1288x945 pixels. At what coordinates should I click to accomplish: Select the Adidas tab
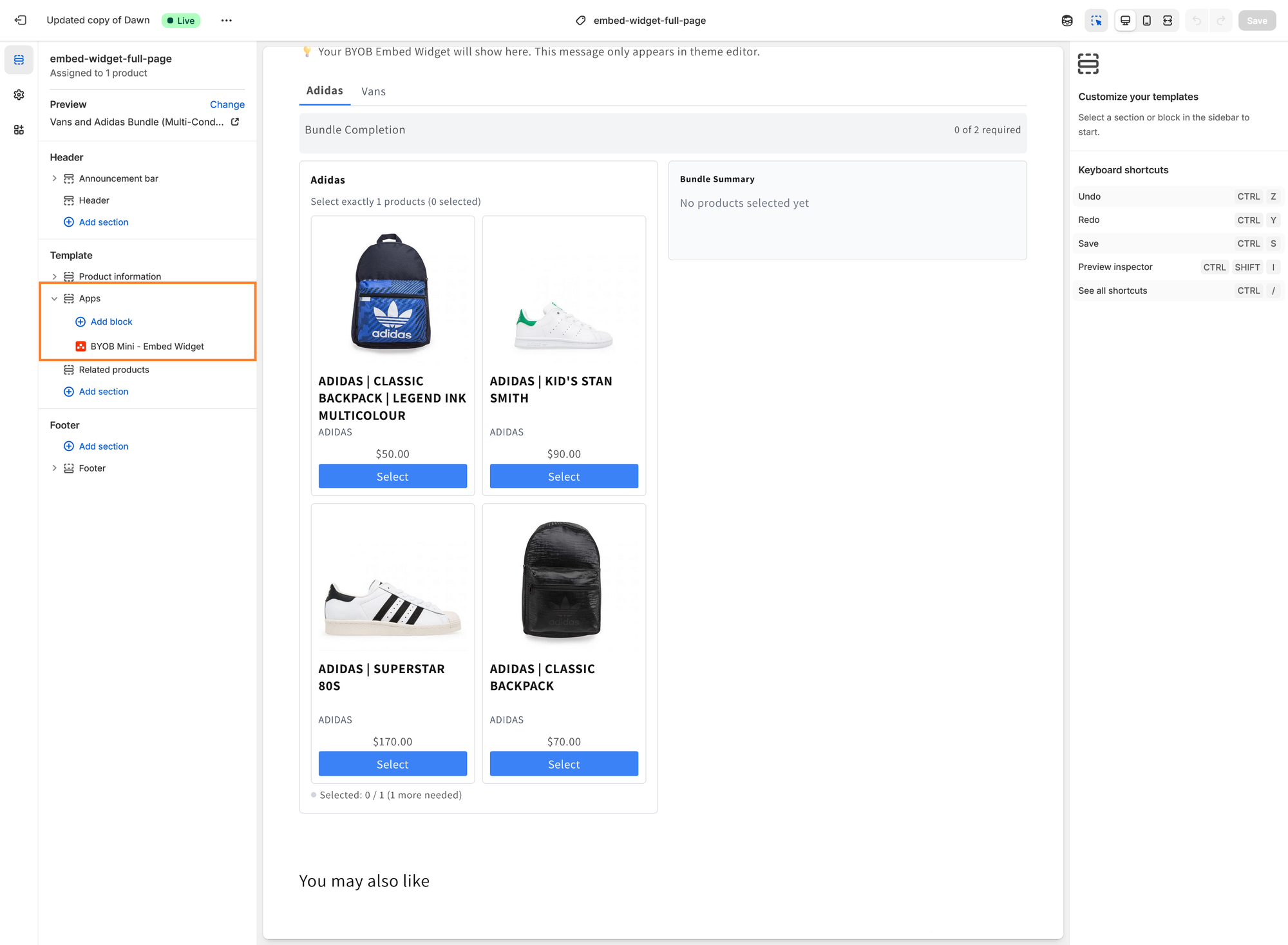(324, 91)
